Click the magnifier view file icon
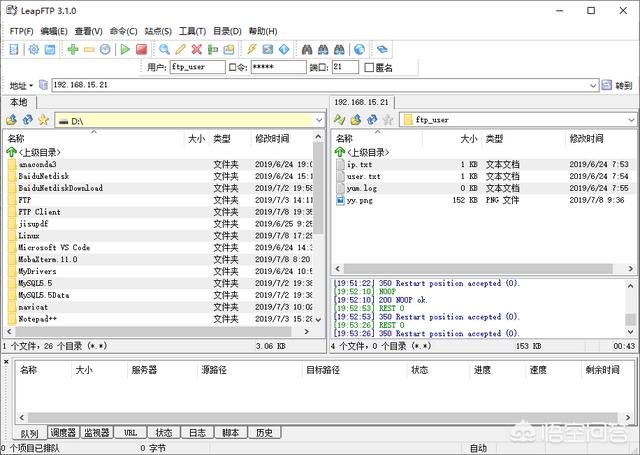Viewport: 640px width, 455px height. pos(164,49)
